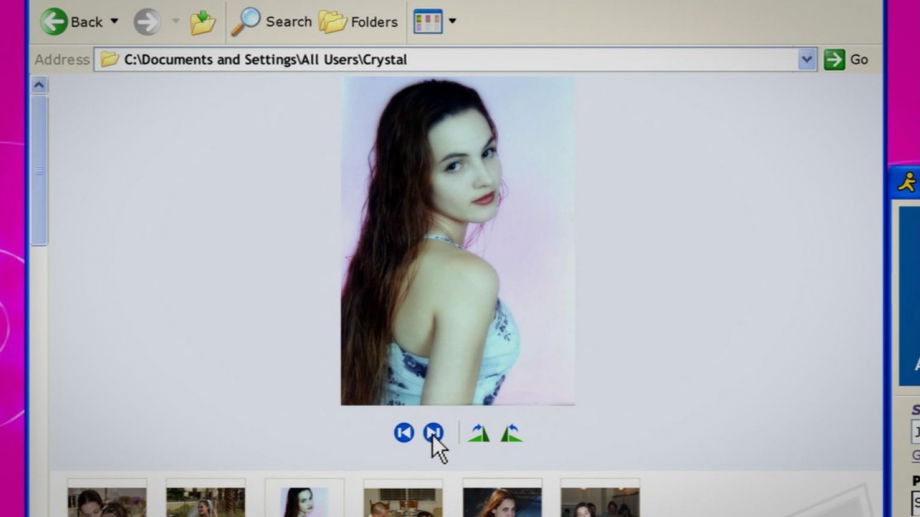Toggle the Folders pane button
Viewport: 920px width, 517px height.
pyautogui.click(x=358, y=22)
